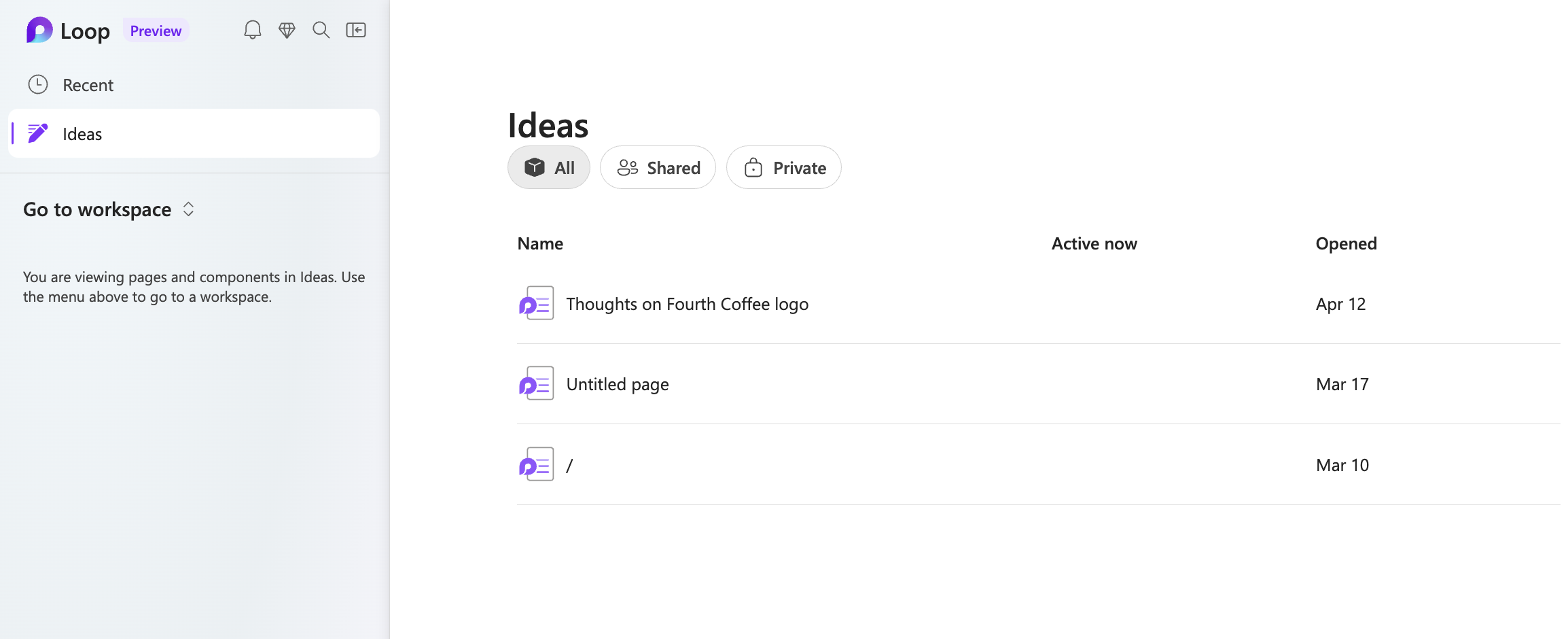Click the diamond rewards icon in the header
This screenshot has width=1568, height=639.
[287, 30]
